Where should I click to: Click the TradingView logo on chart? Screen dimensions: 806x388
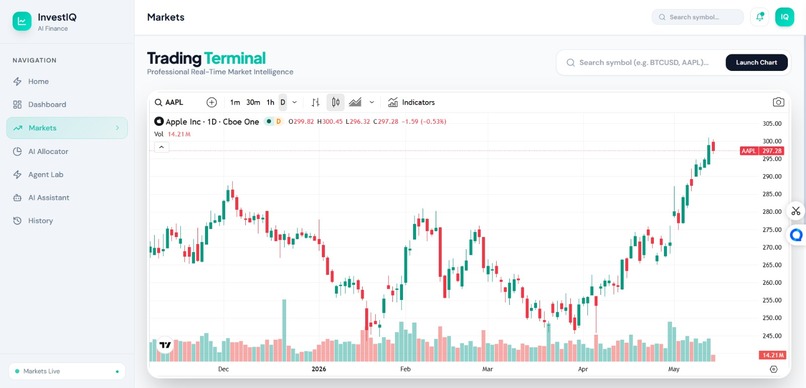click(x=165, y=345)
